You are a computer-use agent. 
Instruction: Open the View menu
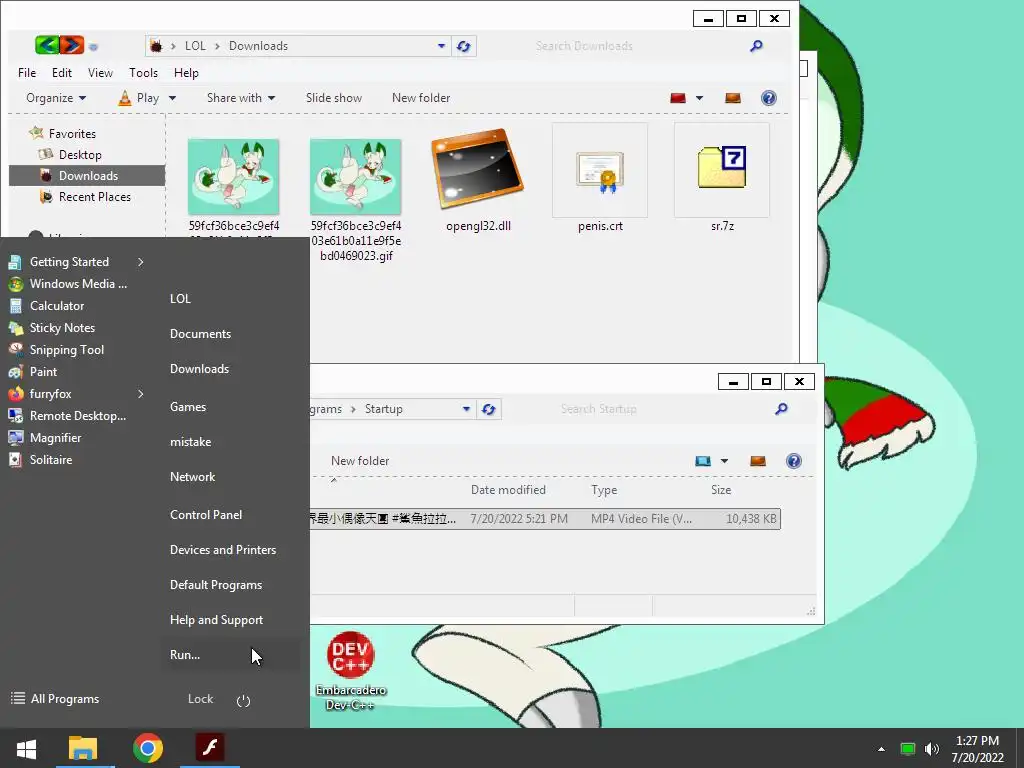[100, 72]
